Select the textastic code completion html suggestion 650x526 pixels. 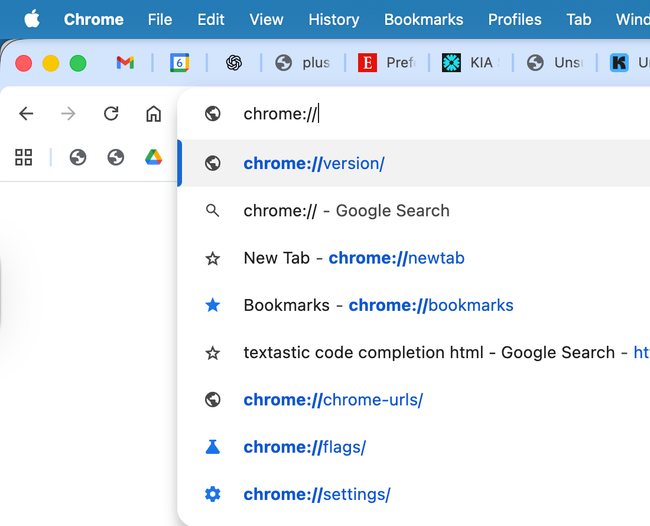430,352
